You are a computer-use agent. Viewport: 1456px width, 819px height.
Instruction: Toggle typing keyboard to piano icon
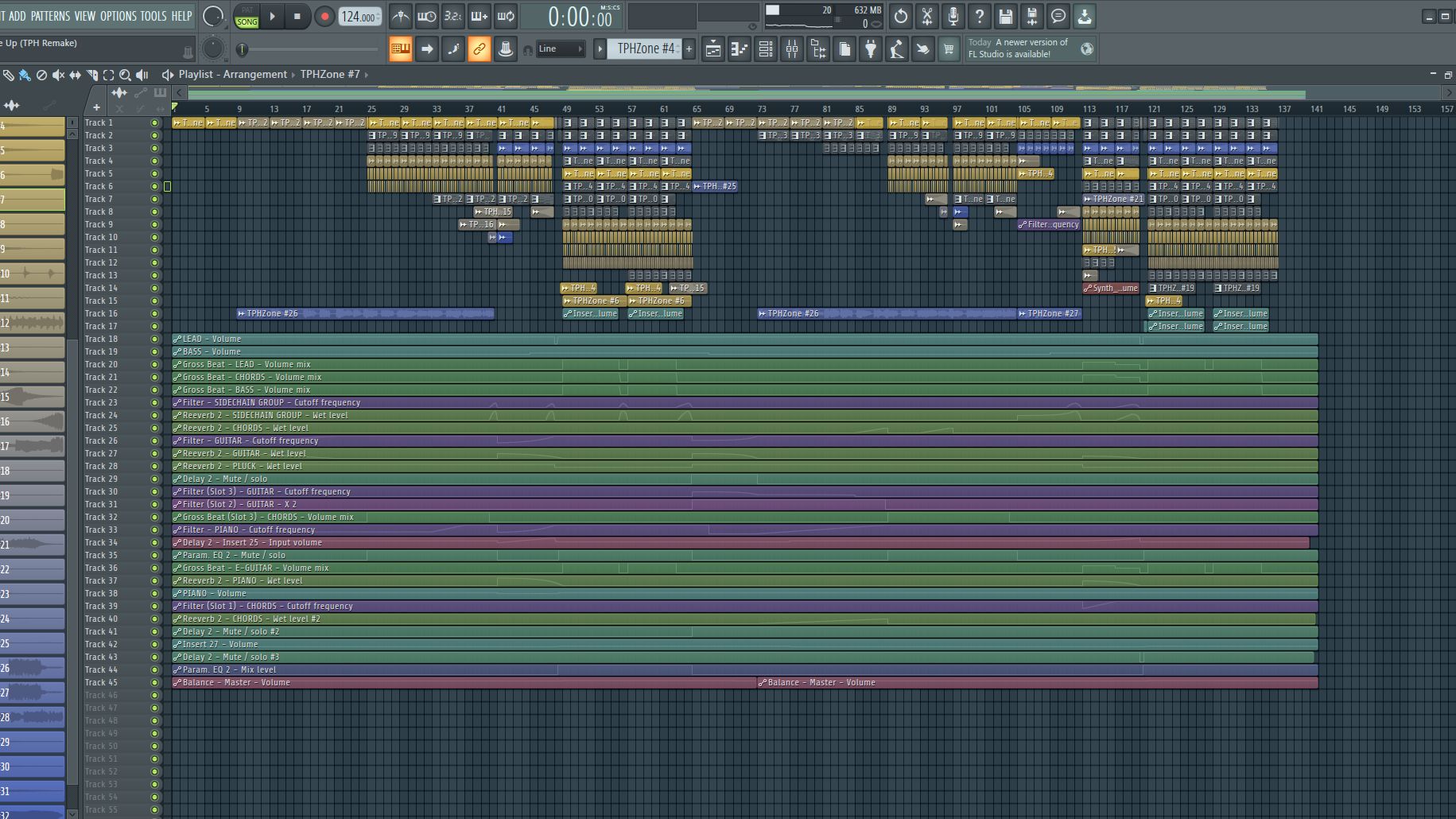pos(400,49)
